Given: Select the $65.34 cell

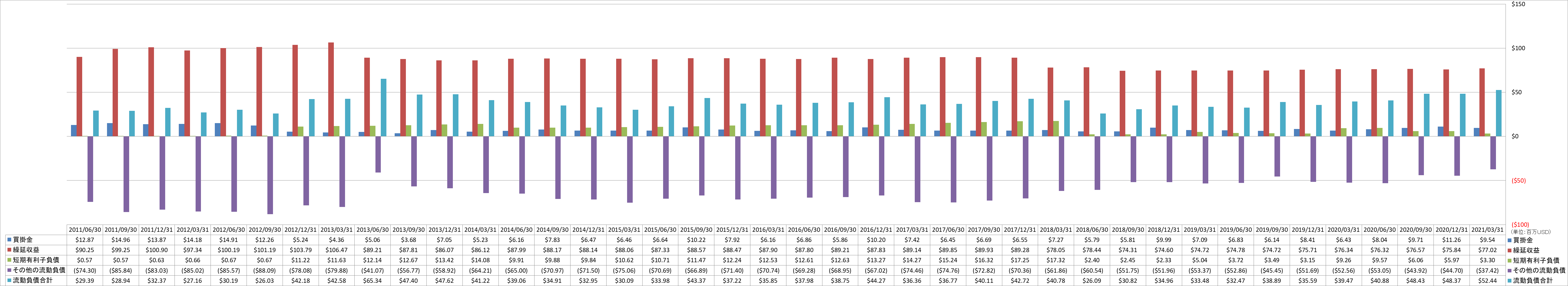Looking at the screenshot, I should [373, 280].
